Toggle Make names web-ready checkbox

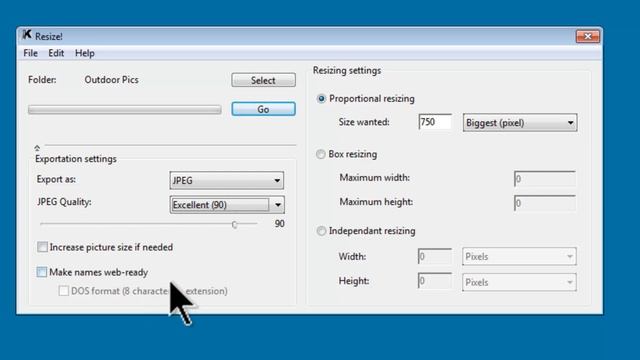[x=42, y=272]
